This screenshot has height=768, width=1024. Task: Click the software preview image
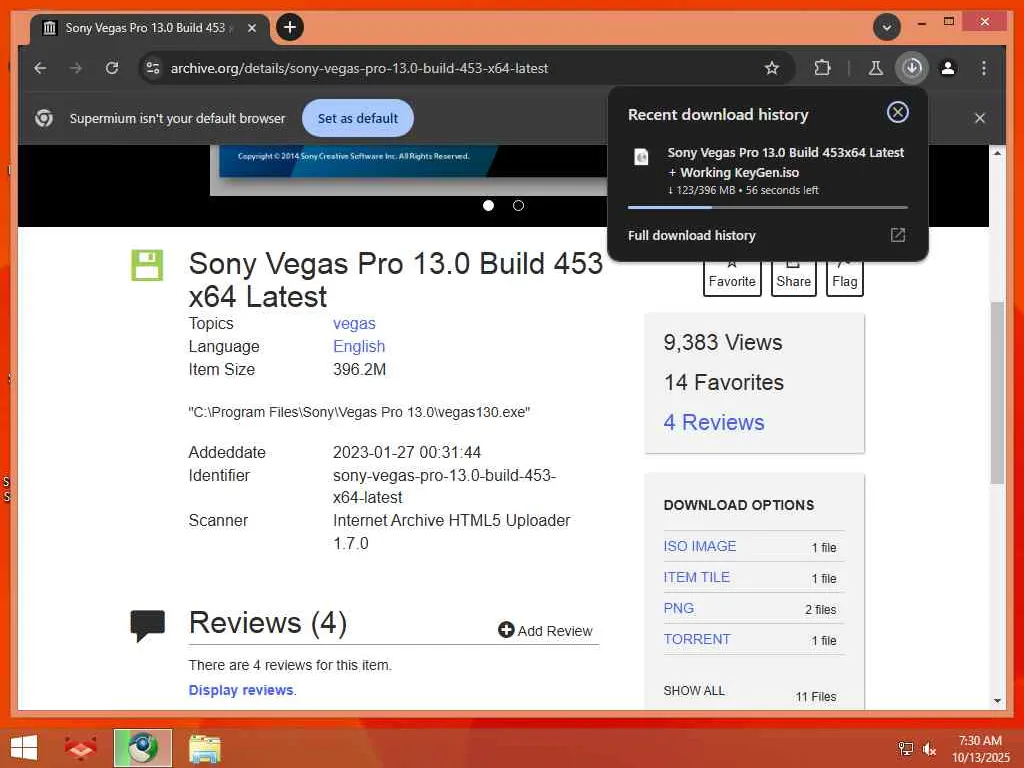[409, 170]
